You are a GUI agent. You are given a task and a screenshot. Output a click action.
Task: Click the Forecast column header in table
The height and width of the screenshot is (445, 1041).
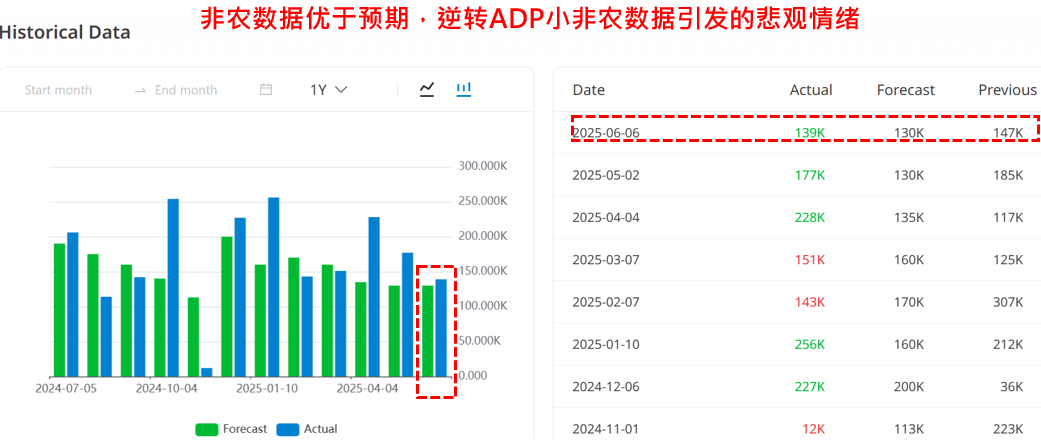coord(905,90)
